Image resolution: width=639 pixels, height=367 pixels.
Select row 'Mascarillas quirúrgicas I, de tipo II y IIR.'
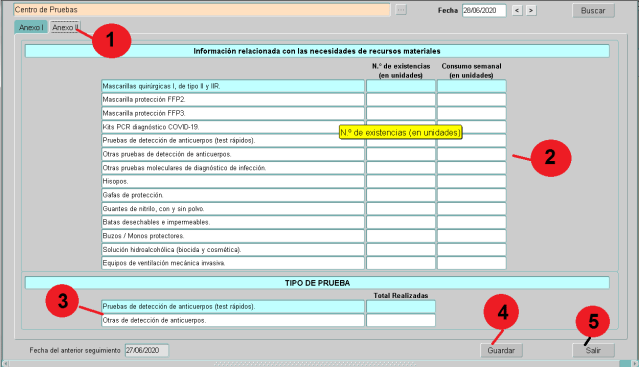tap(233, 86)
